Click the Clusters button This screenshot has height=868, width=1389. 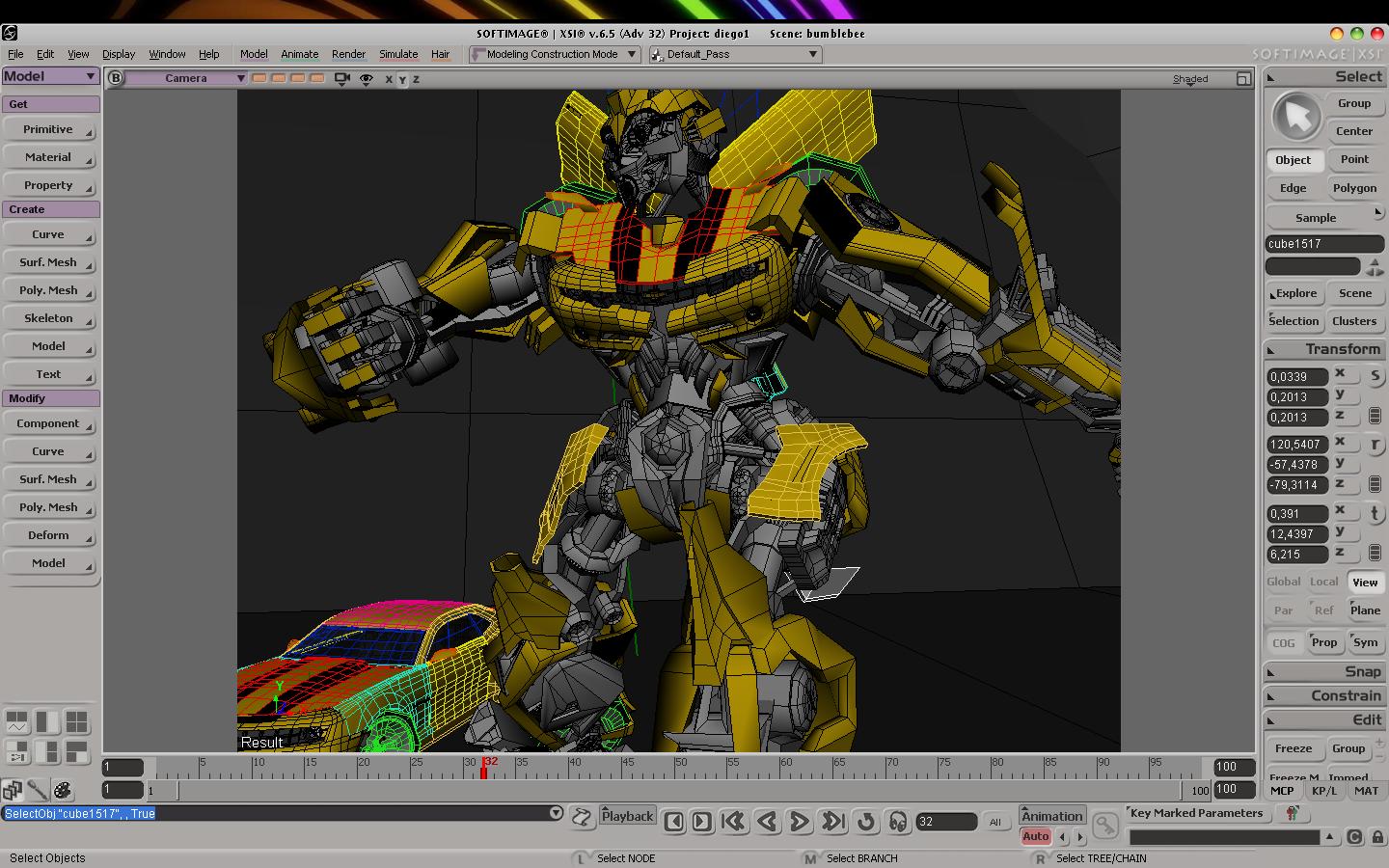pos(1354,321)
